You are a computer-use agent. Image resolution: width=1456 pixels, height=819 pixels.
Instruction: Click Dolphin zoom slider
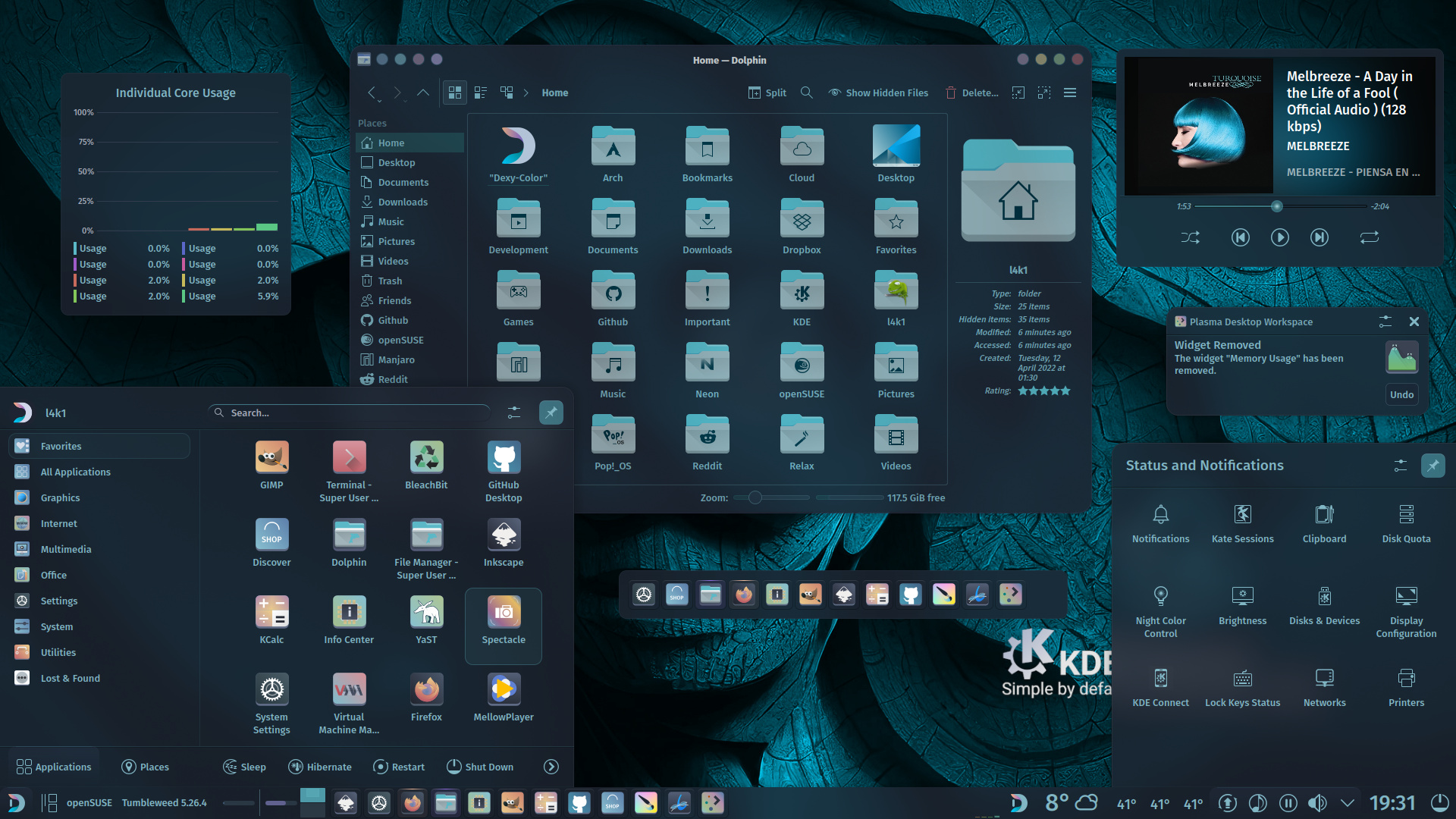point(771,497)
